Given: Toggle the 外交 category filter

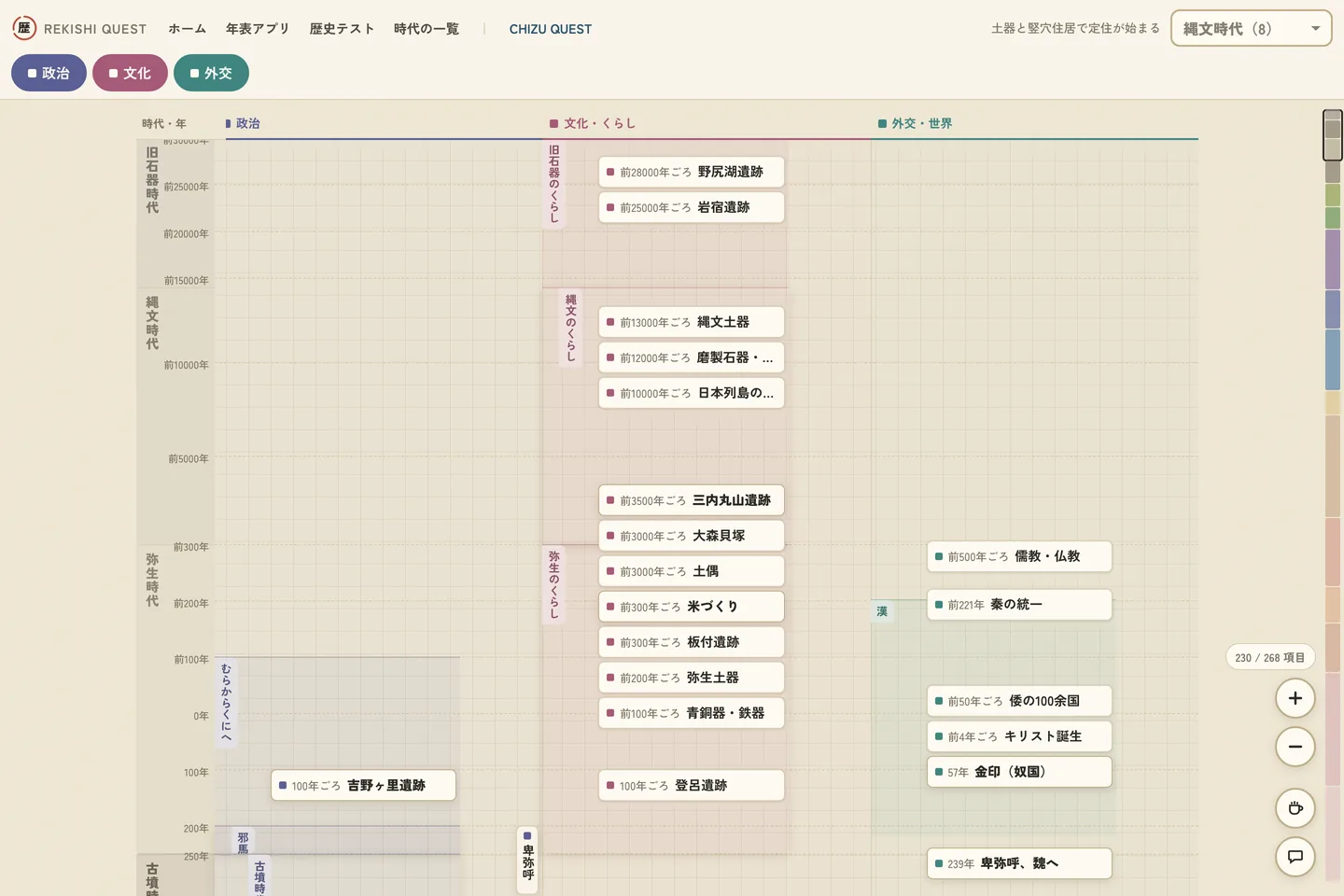Looking at the screenshot, I should coord(211,73).
